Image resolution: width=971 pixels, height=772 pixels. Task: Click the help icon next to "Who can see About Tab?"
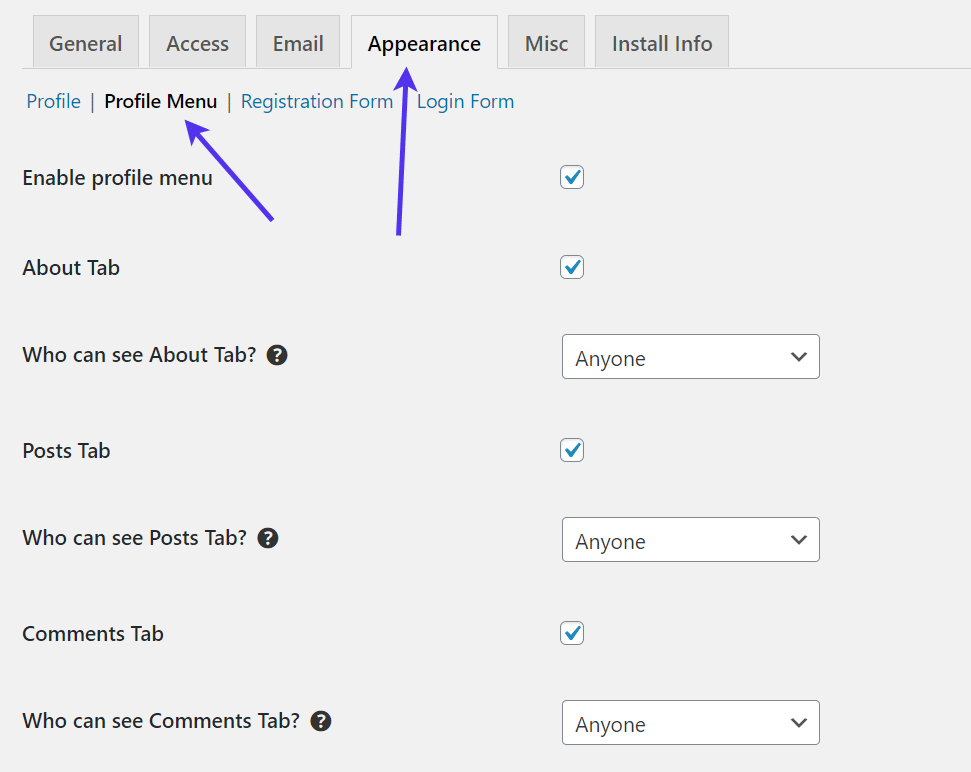click(x=278, y=355)
